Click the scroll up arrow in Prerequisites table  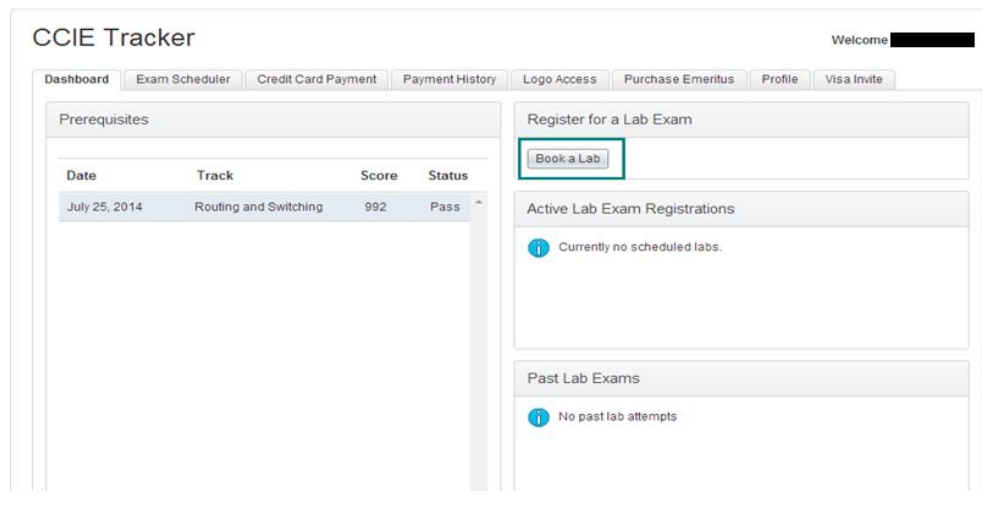pos(479,202)
